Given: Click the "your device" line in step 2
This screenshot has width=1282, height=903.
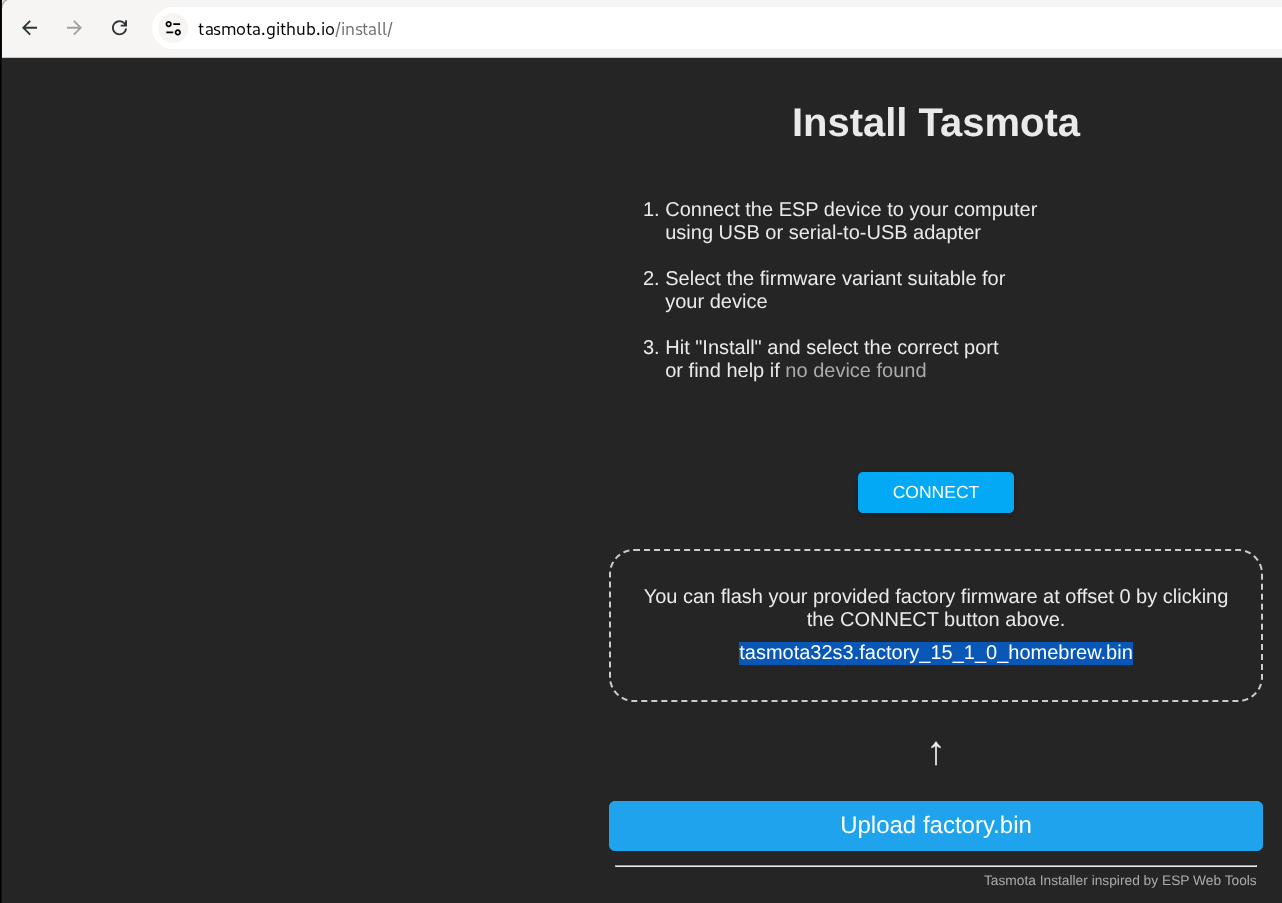Looking at the screenshot, I should [716, 302].
